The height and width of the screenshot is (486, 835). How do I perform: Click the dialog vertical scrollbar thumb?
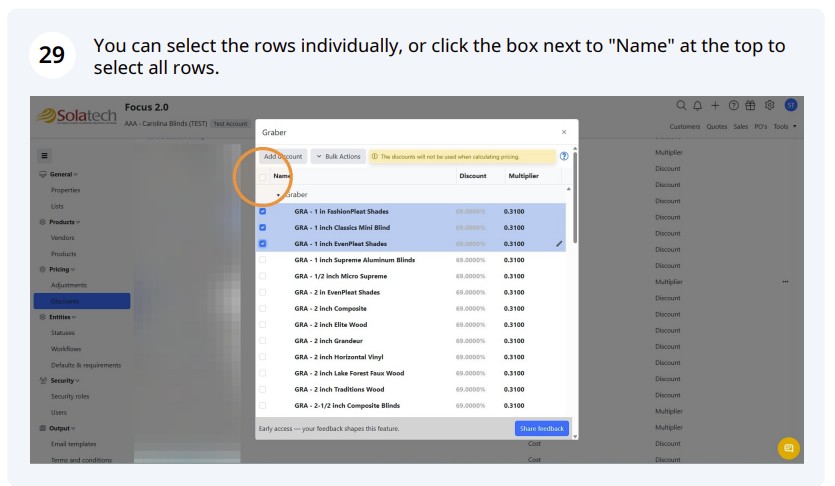point(575,197)
